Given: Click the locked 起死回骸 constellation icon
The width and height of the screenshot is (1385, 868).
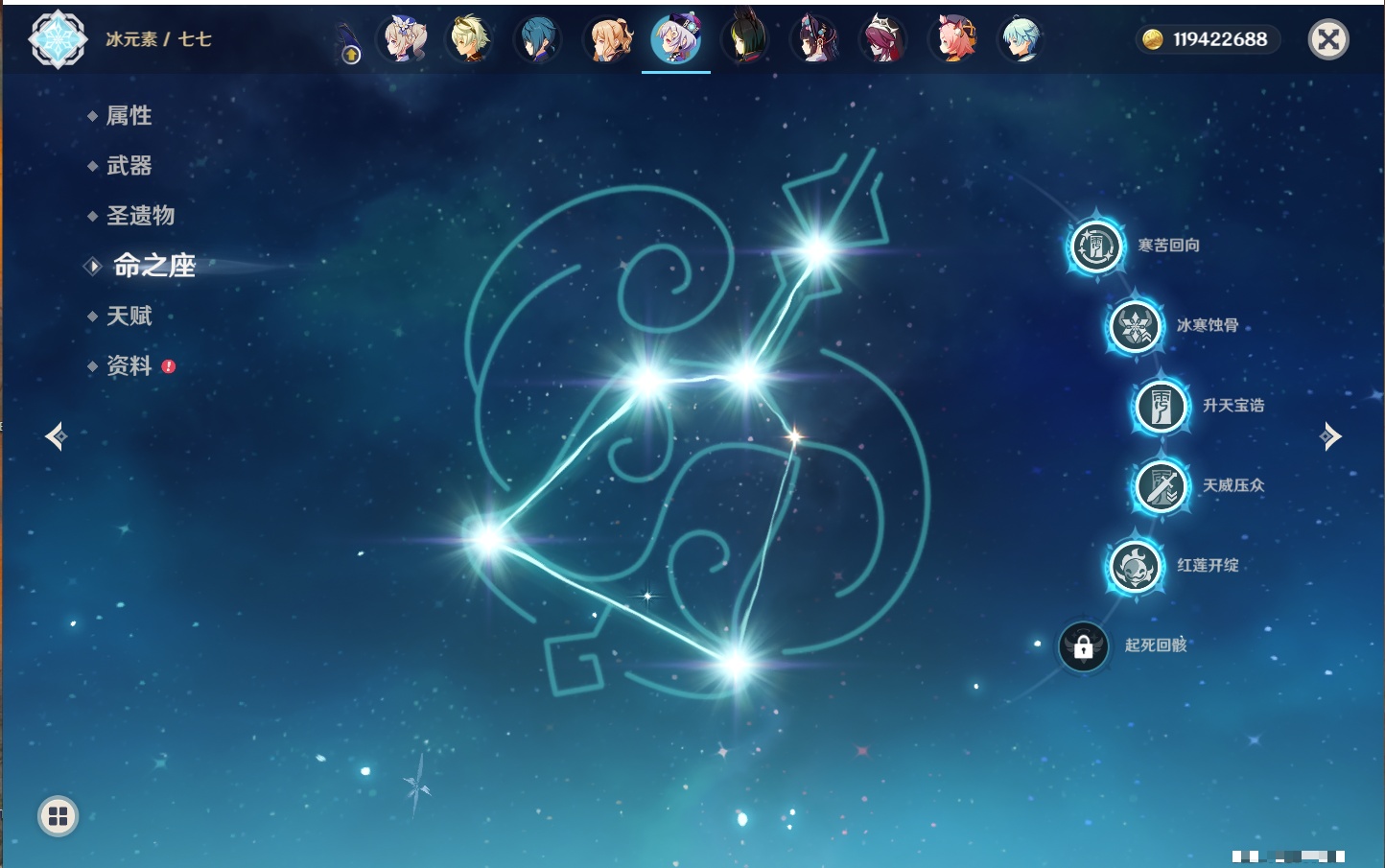Looking at the screenshot, I should 1083,645.
